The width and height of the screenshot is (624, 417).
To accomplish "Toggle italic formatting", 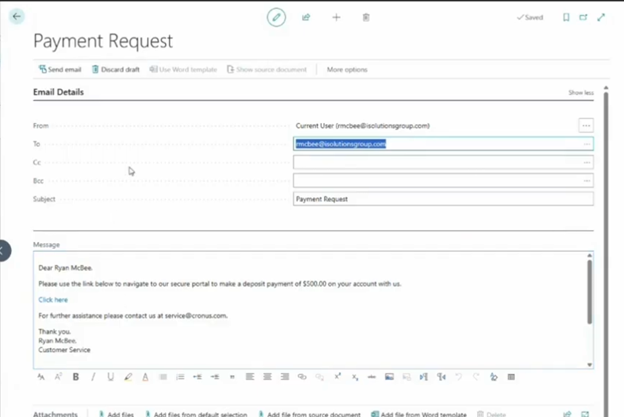I will [93, 377].
